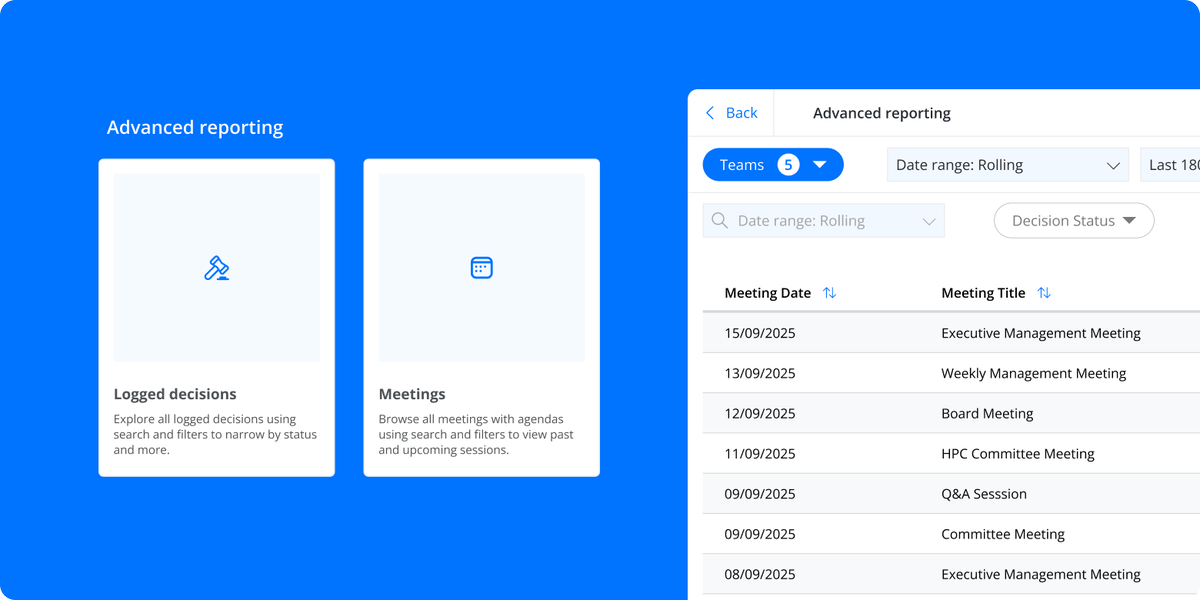Go Back to previous page
Screen dimensions: 1200x600
pos(731,113)
